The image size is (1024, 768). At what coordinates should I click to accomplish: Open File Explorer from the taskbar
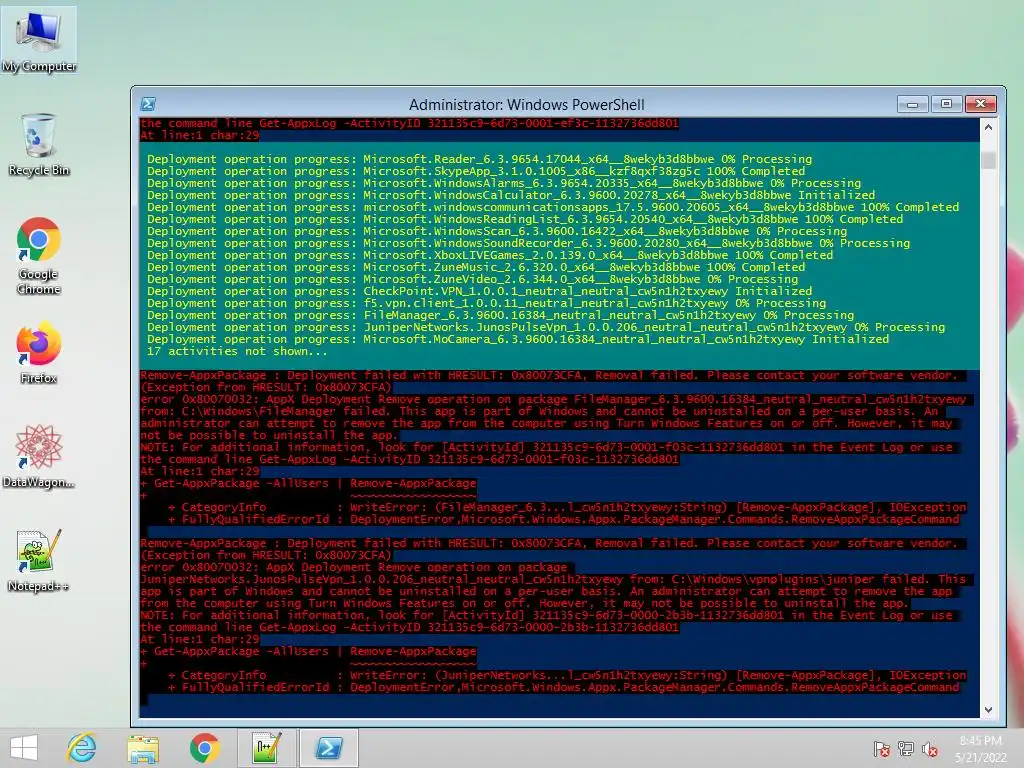pyautogui.click(x=143, y=748)
